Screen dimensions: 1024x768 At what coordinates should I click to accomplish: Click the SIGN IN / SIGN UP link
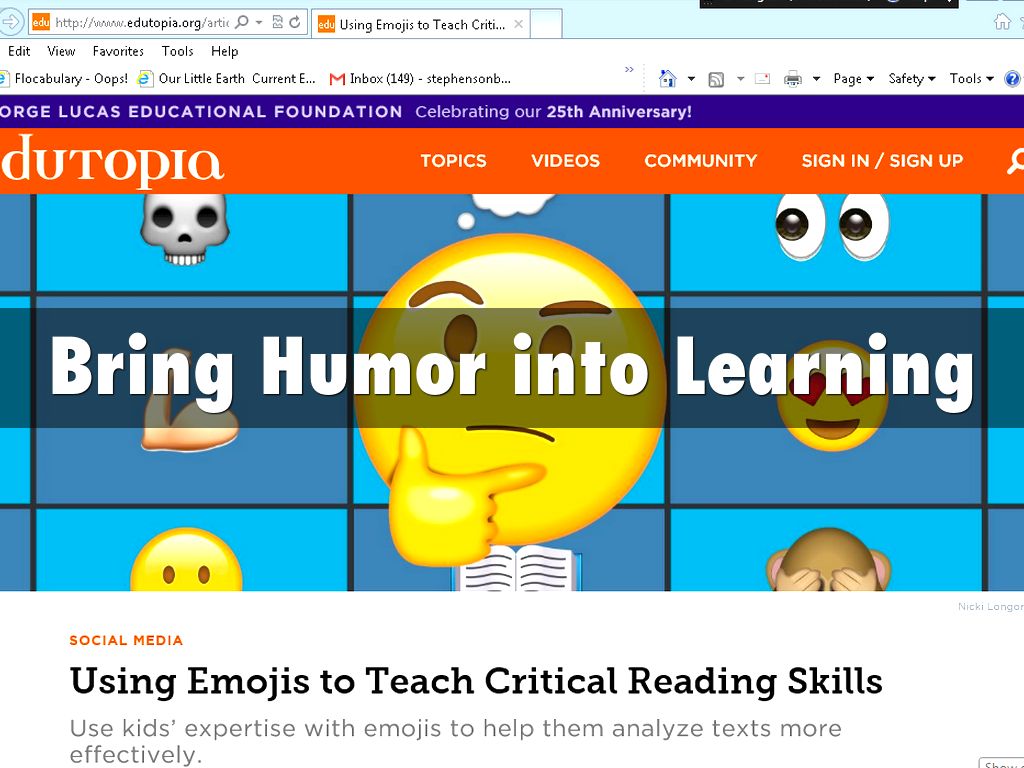click(881, 161)
